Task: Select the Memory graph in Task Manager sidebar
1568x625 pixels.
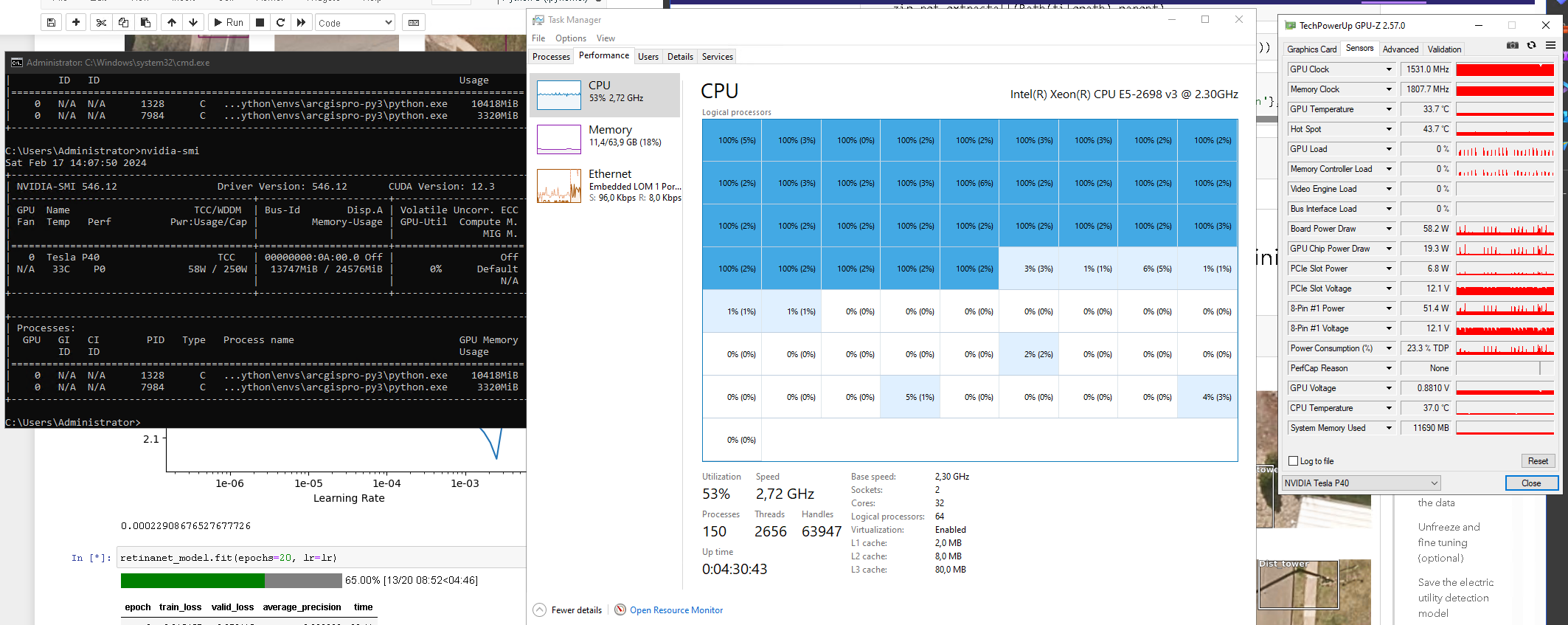Action: coord(558,139)
